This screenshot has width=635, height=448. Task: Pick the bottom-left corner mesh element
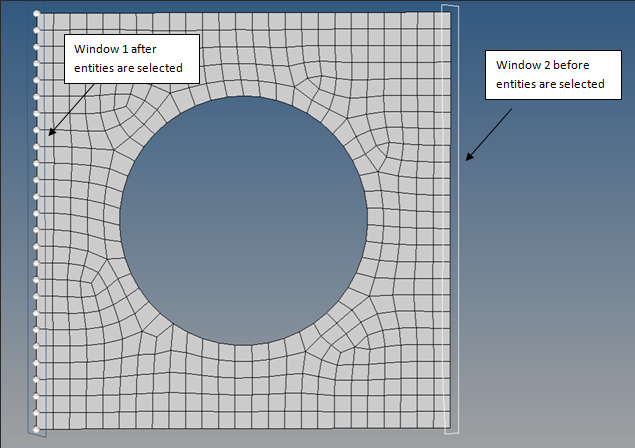pyautogui.click(x=43, y=425)
